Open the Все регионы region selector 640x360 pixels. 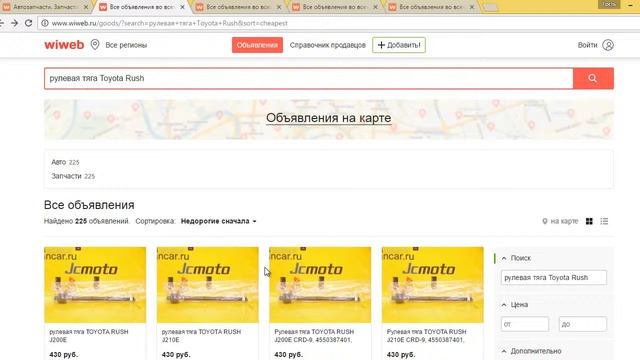pos(126,45)
